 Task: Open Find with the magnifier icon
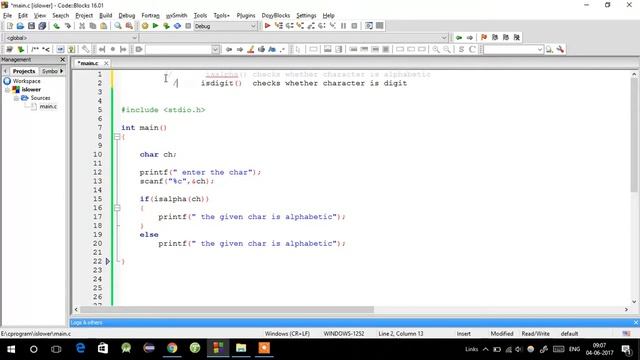[x=118, y=26]
